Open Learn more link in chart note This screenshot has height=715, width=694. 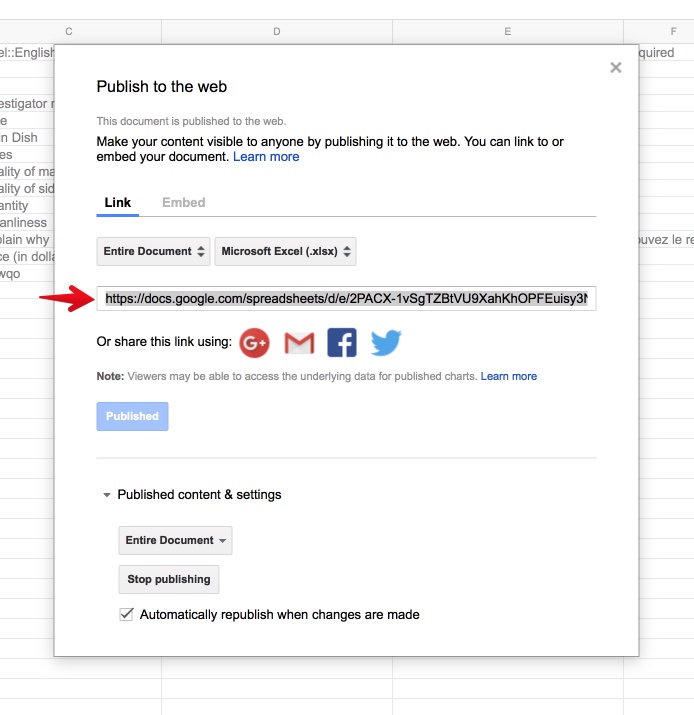tap(509, 376)
